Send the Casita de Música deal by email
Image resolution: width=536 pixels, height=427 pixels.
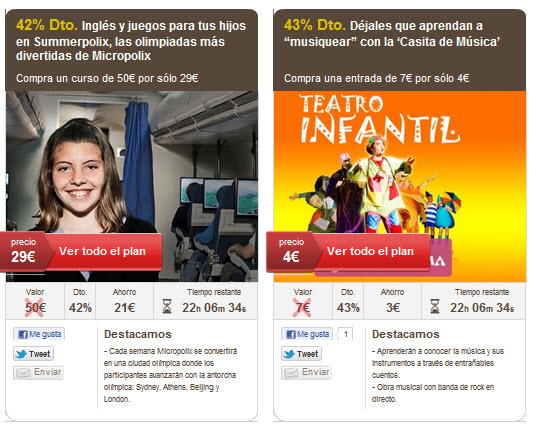(307, 372)
